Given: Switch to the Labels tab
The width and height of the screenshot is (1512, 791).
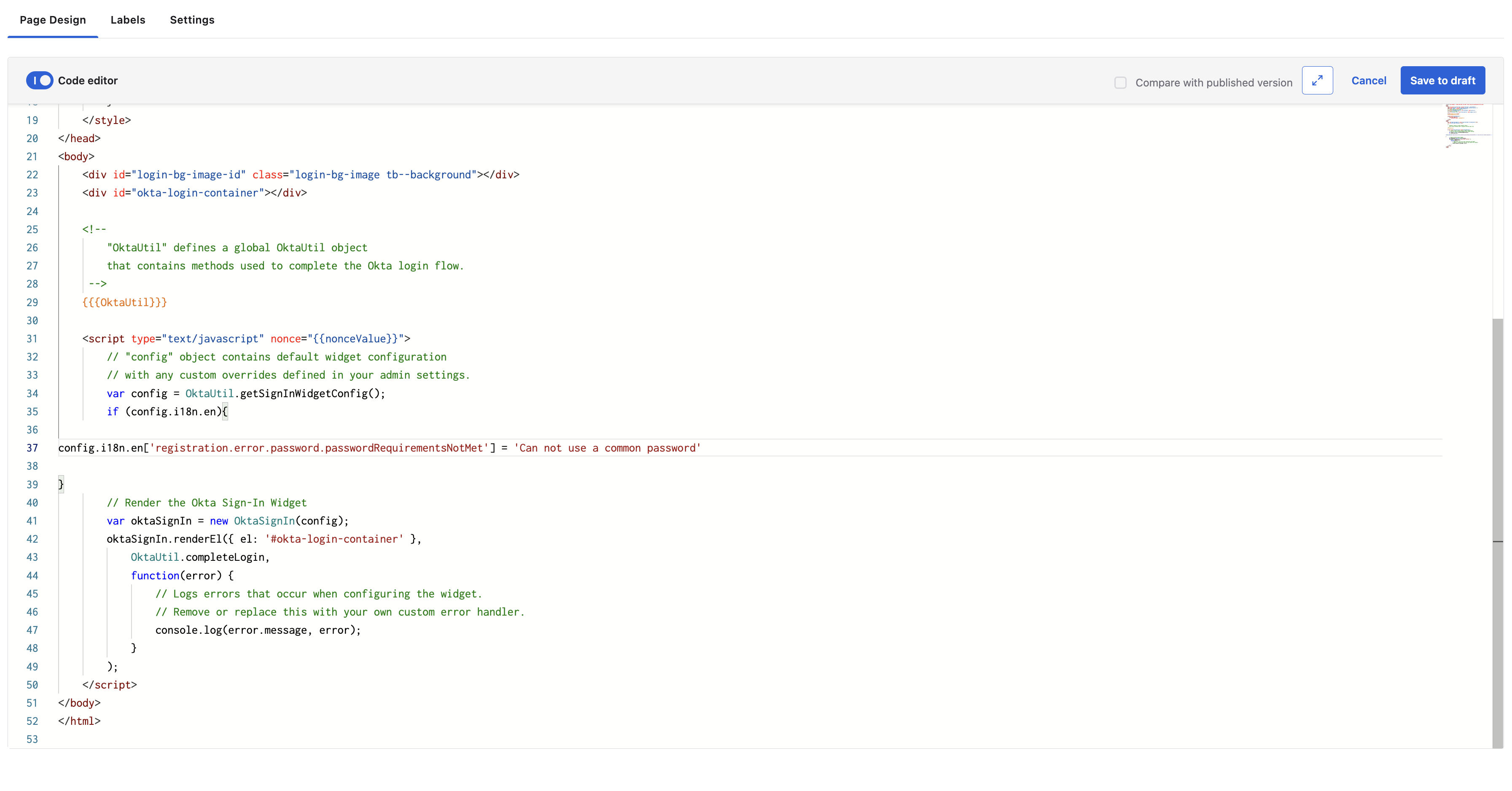Looking at the screenshot, I should [128, 20].
